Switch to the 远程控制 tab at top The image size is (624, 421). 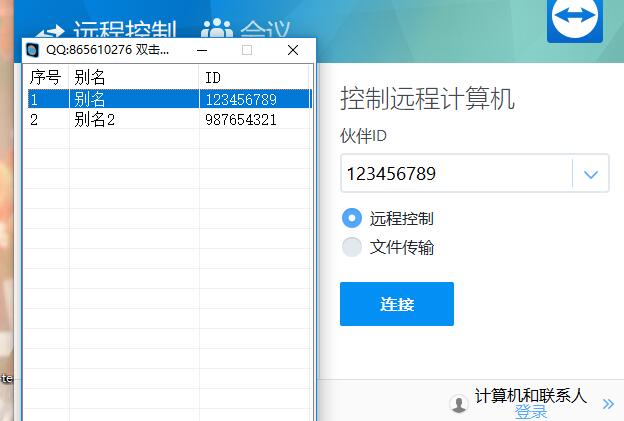(125, 30)
